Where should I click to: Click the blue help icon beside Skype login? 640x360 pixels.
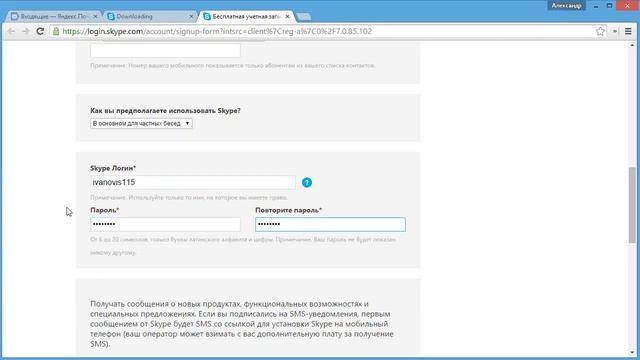click(307, 182)
